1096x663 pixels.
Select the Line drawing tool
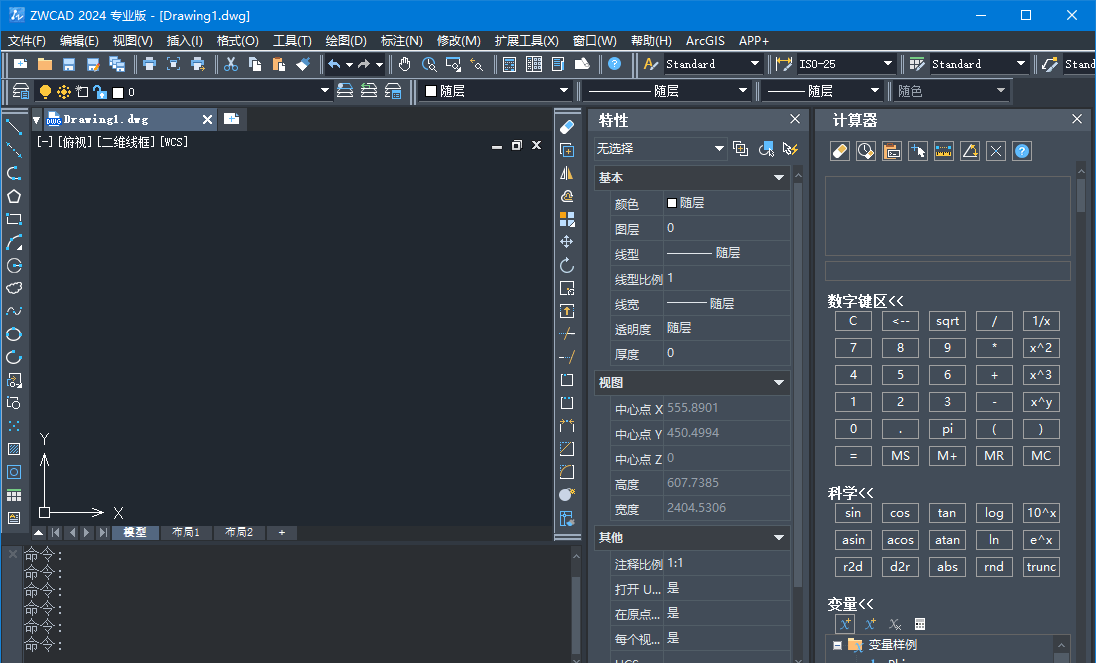[x=14, y=127]
